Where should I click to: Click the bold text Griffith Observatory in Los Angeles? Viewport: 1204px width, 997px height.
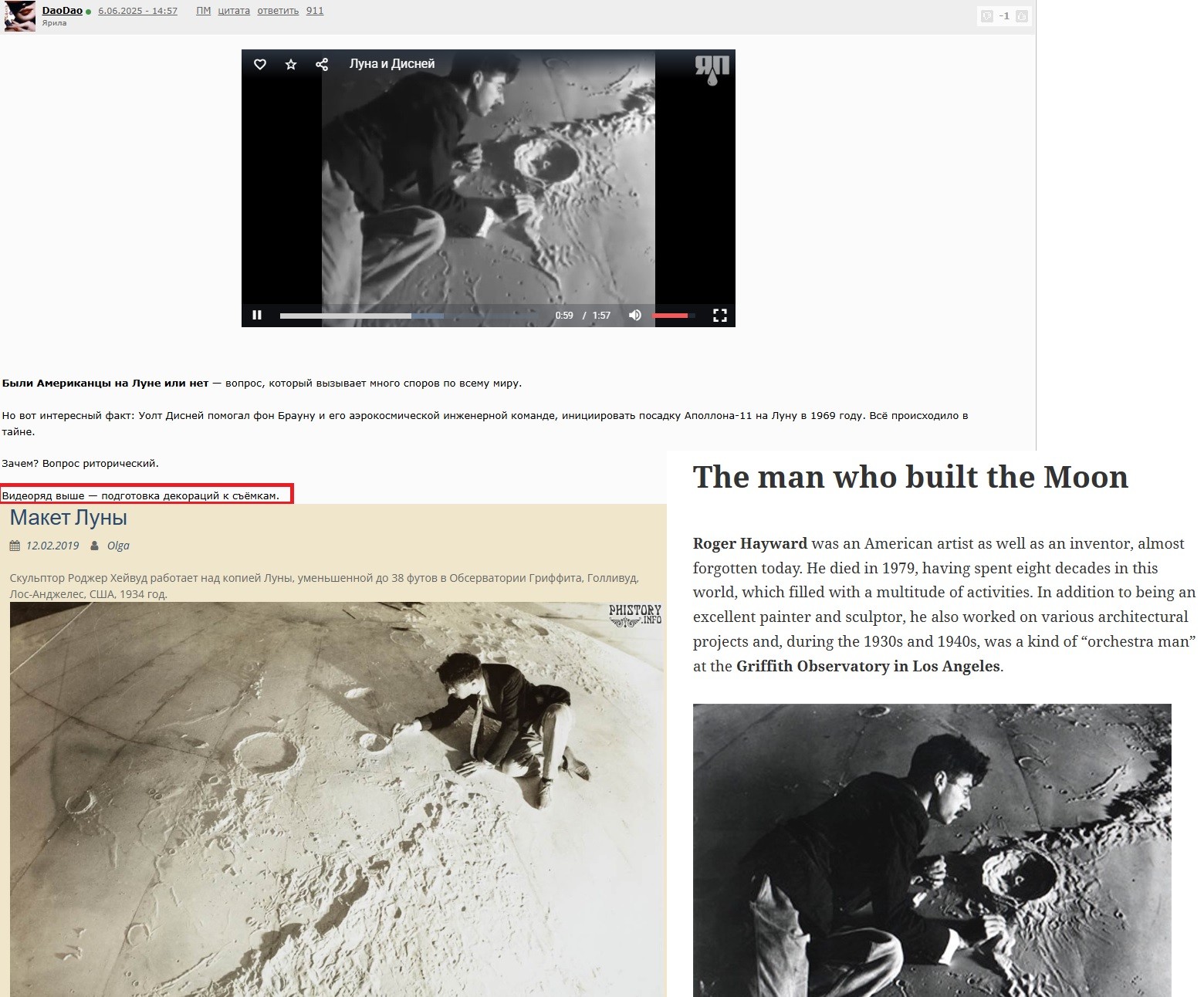click(868, 666)
